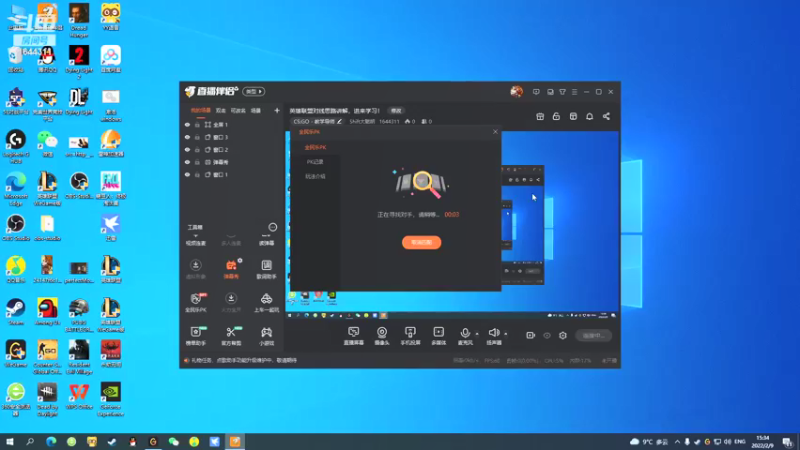Mute the 扬声器 speaker

(x=493, y=336)
